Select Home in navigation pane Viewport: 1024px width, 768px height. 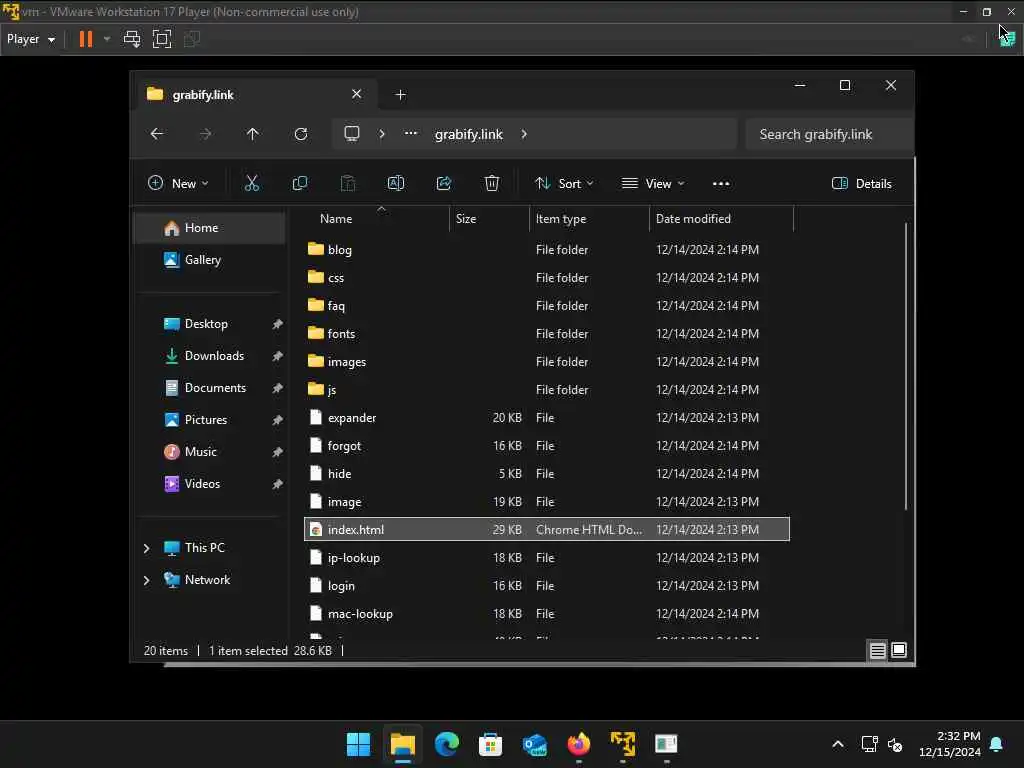click(210, 228)
